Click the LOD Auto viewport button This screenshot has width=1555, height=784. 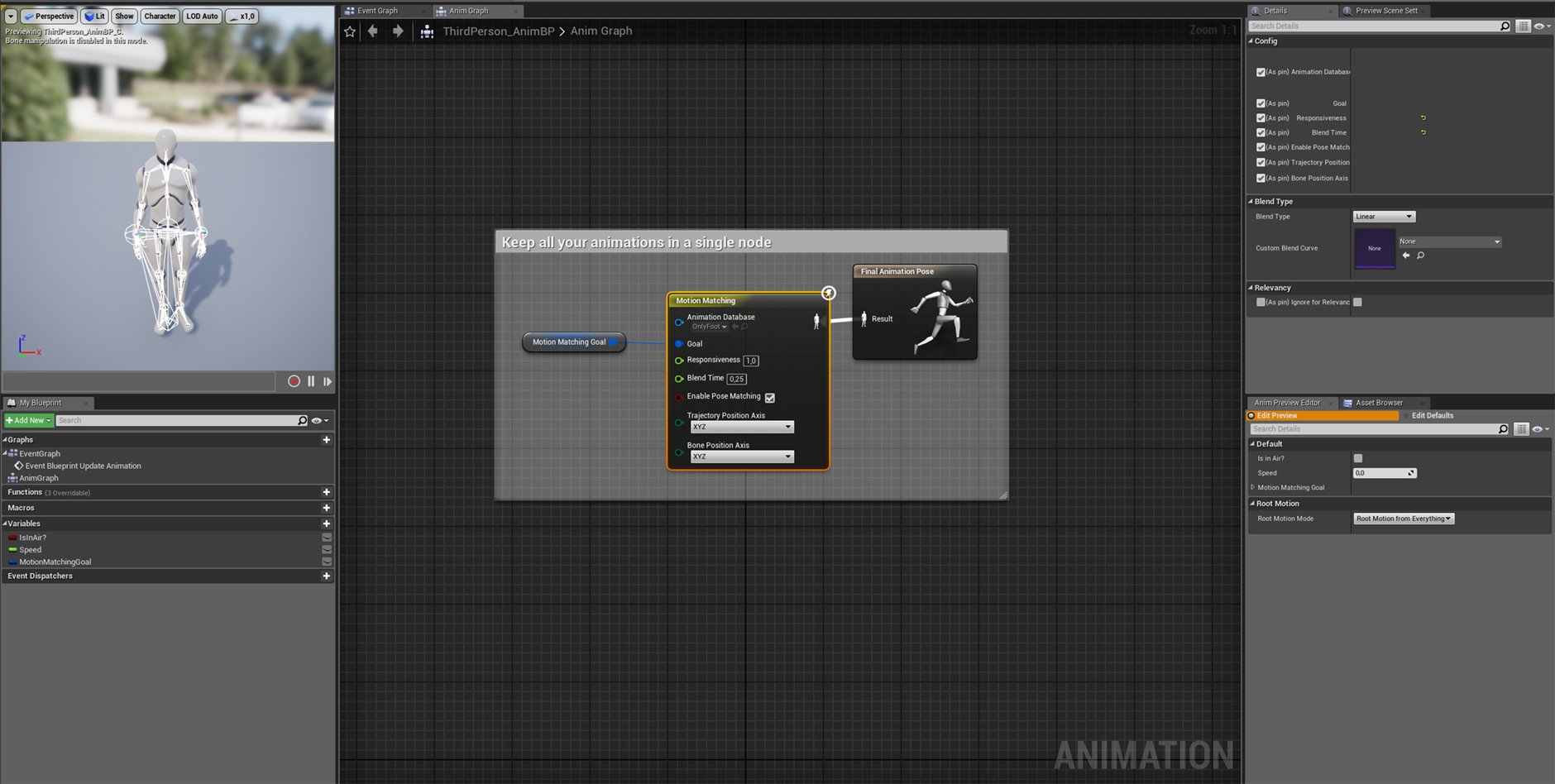[x=202, y=16]
